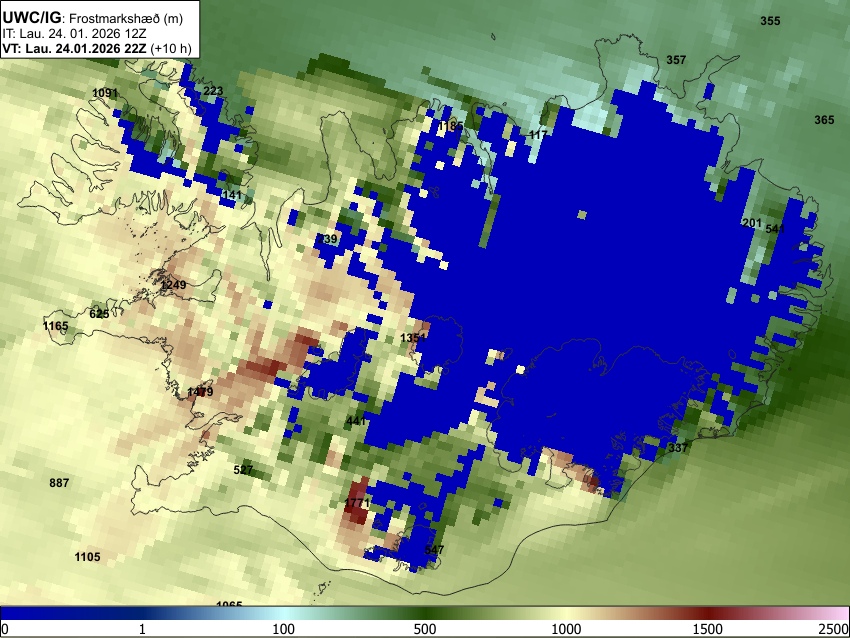Click the value label 1091
Image resolution: width=850 pixels, height=638 pixels.
tap(105, 93)
